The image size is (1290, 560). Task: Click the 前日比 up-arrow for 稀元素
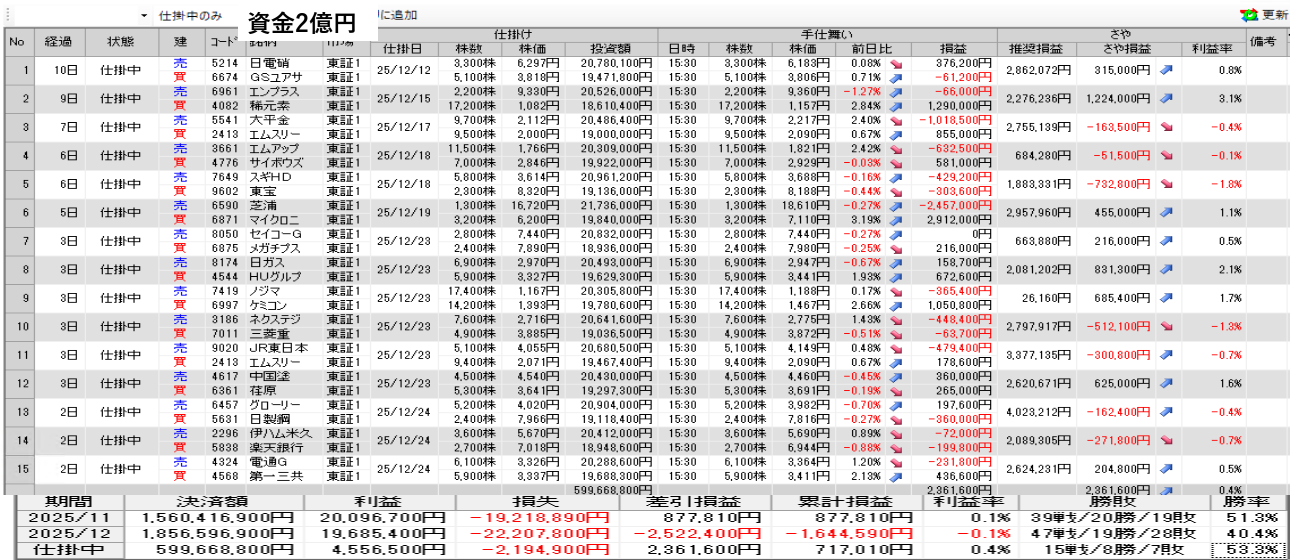tap(895, 105)
